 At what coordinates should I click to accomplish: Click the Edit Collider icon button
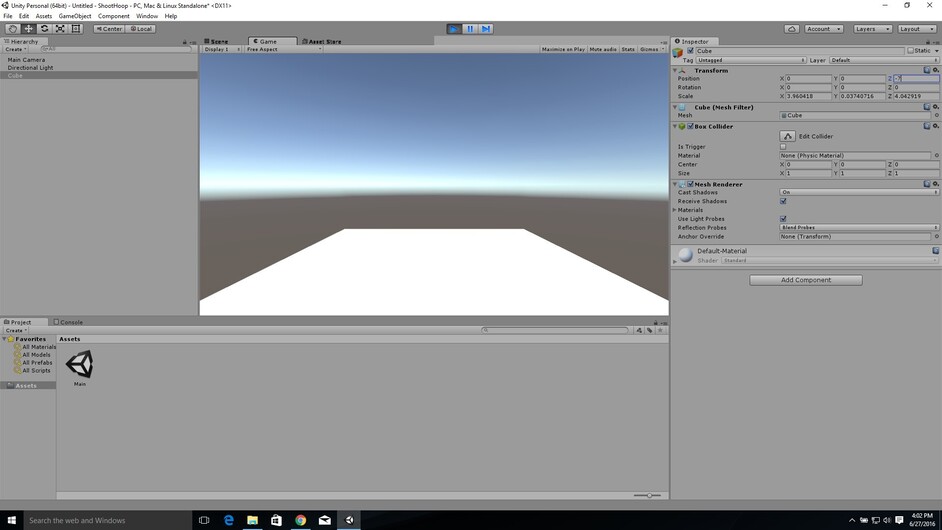coord(788,136)
